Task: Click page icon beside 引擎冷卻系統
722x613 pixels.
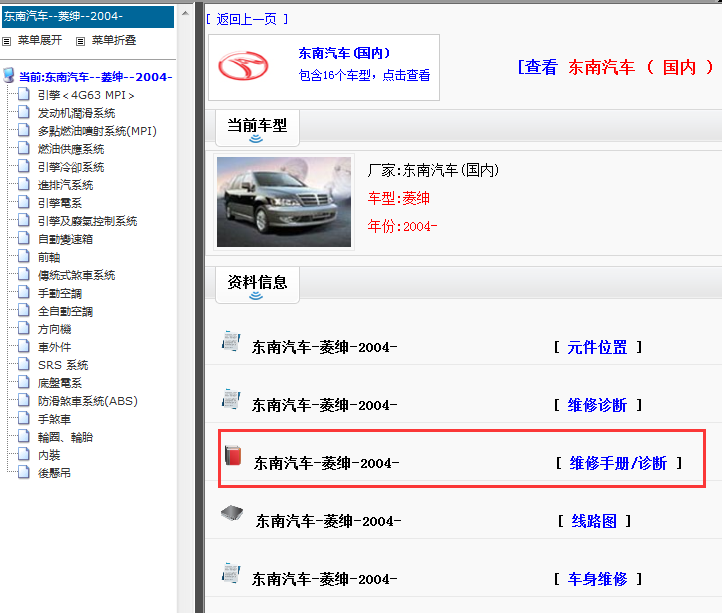Action: (24, 166)
